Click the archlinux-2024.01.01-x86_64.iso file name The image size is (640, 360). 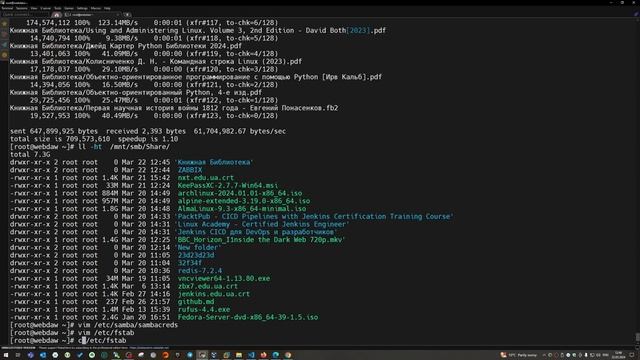pyautogui.click(x=240, y=193)
